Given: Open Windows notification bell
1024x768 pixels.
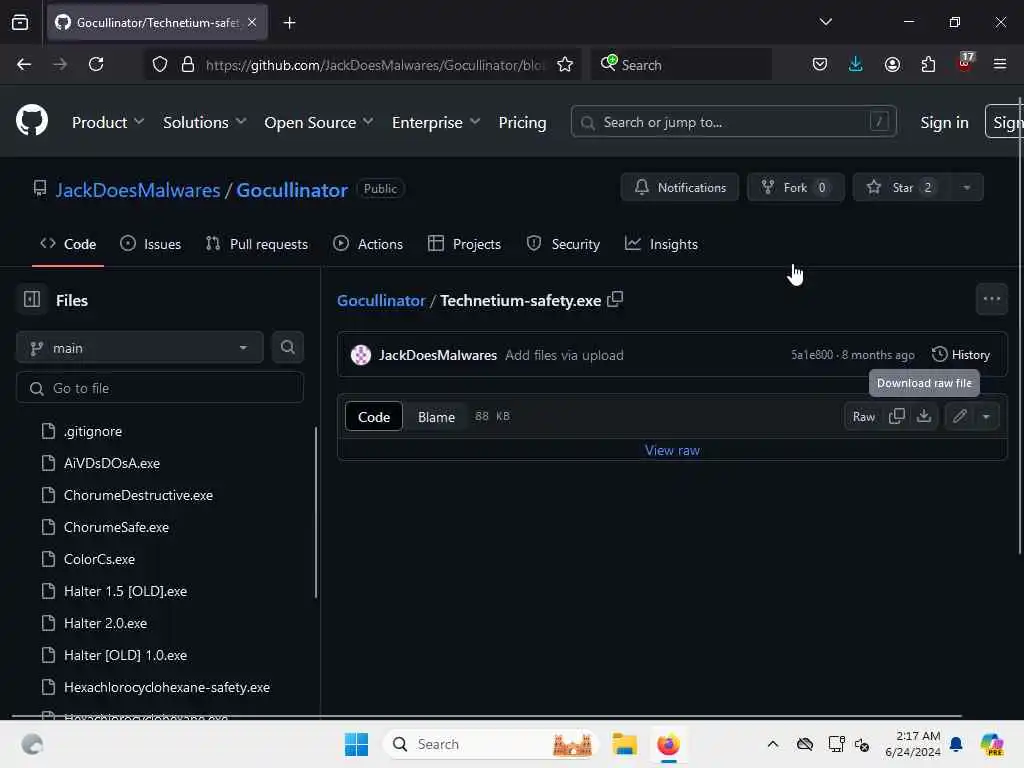Looking at the screenshot, I should (956, 744).
